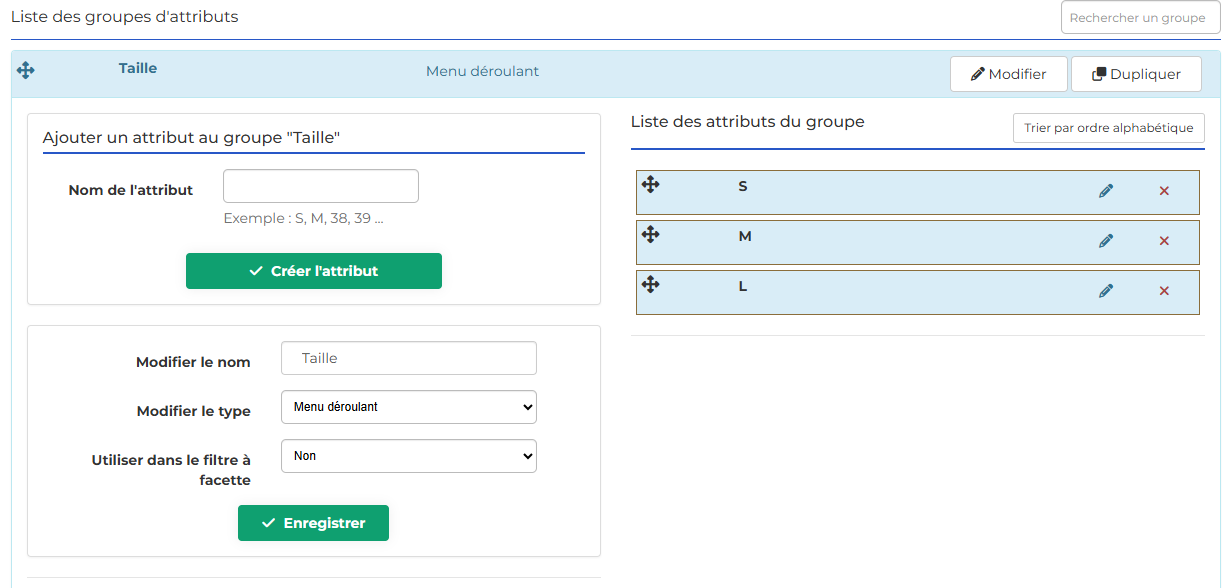1227x588 pixels.
Task: Click the Modifier button for Taille
Action: point(1009,74)
